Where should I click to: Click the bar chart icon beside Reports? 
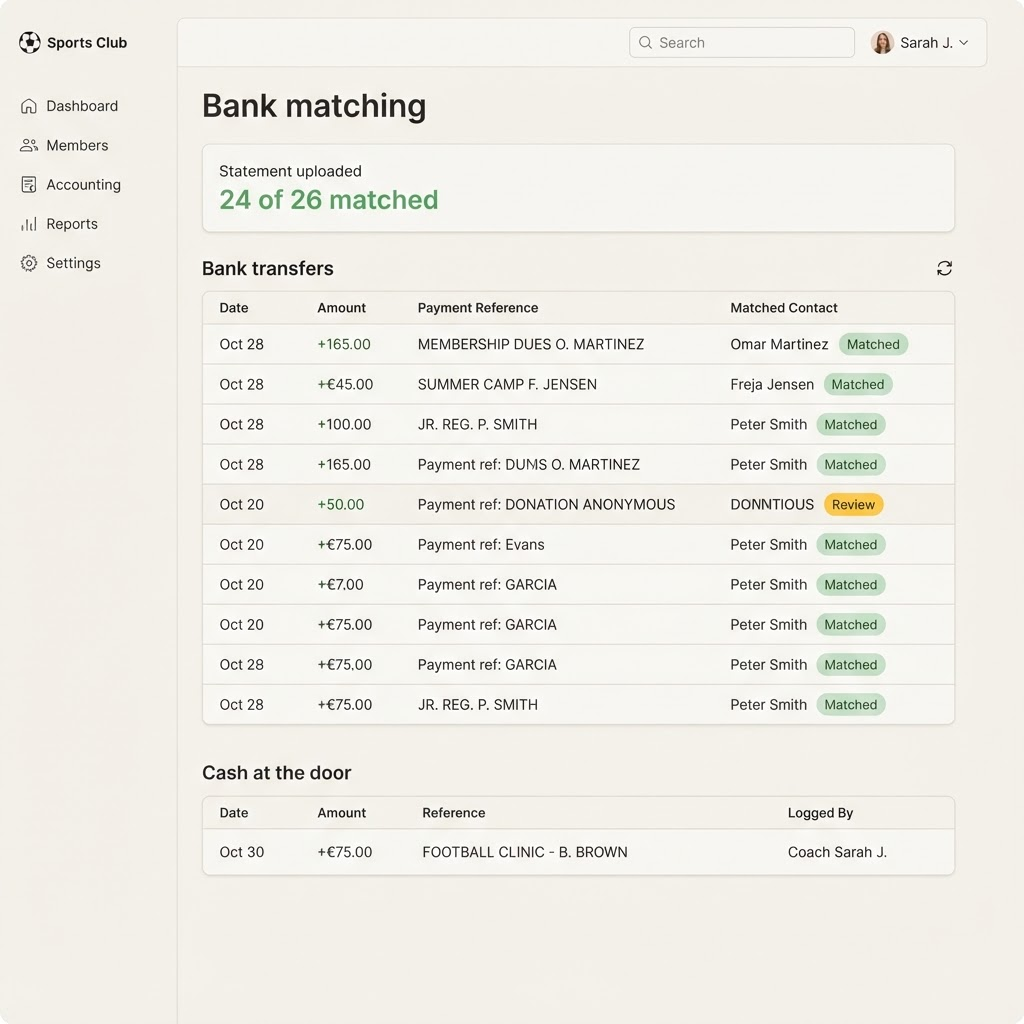click(29, 224)
